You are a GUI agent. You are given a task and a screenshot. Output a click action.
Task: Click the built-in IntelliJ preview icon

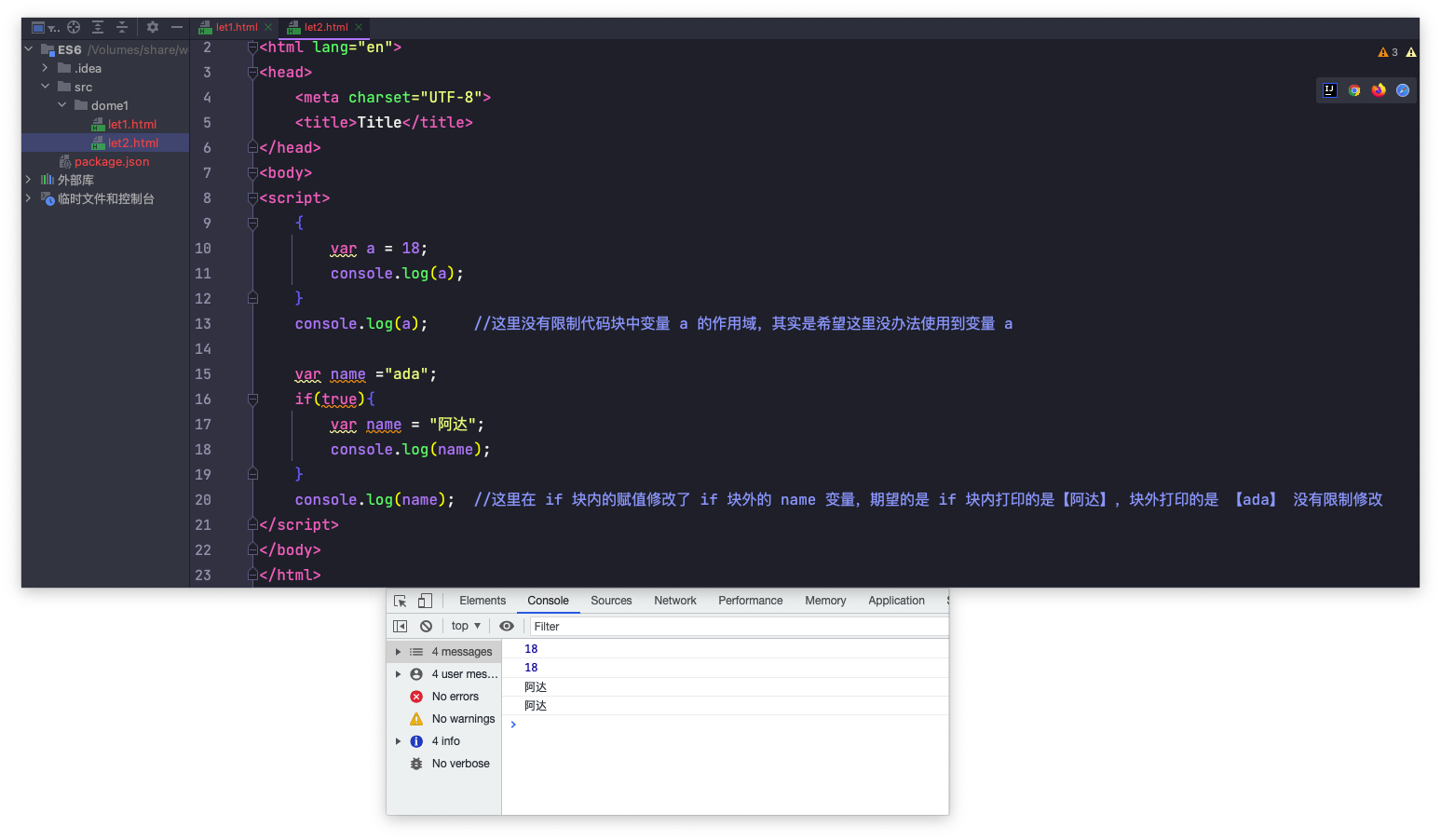(x=1330, y=90)
